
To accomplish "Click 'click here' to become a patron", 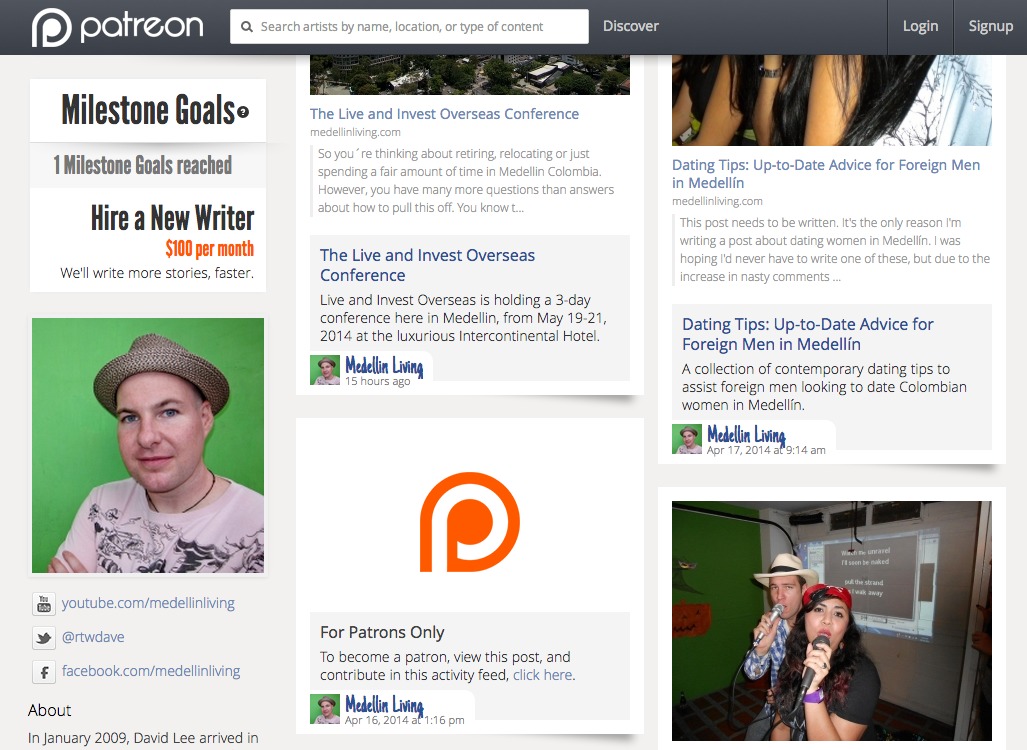I will click(x=543, y=675).
